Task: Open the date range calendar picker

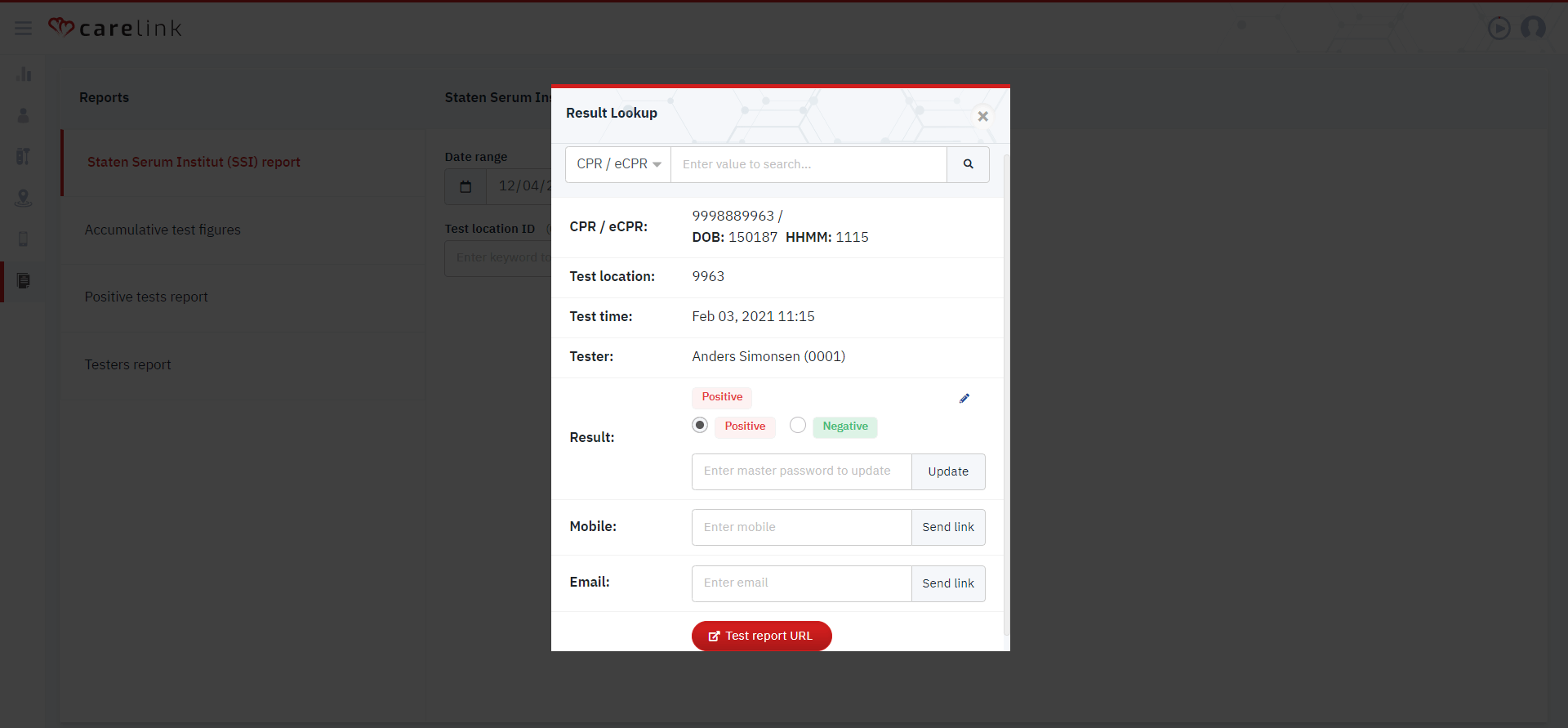Action: 465,187
